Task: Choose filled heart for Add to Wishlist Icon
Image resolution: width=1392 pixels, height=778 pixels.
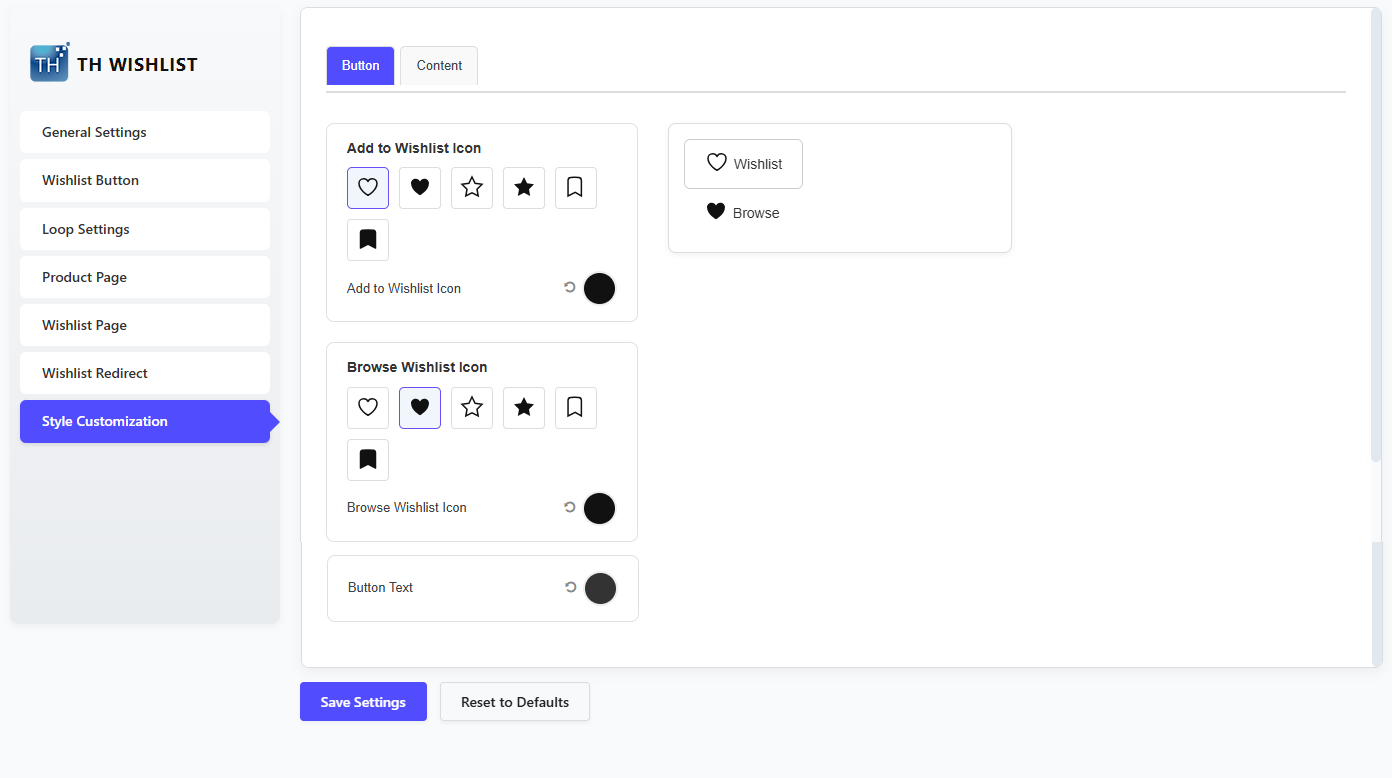Action: 420,188
